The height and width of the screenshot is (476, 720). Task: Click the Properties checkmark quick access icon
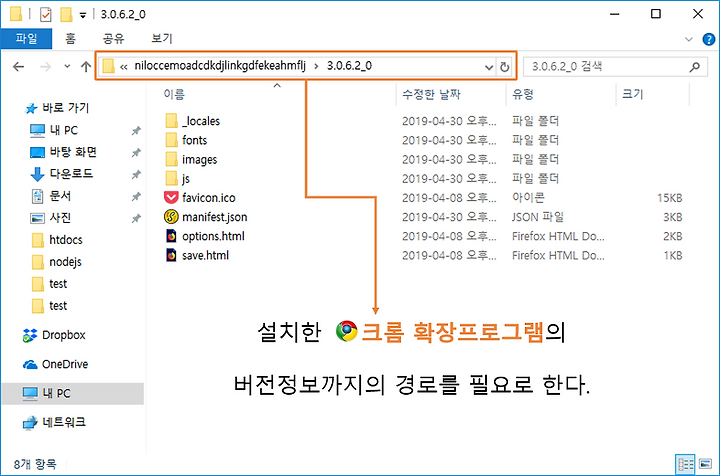pyautogui.click(x=45, y=15)
